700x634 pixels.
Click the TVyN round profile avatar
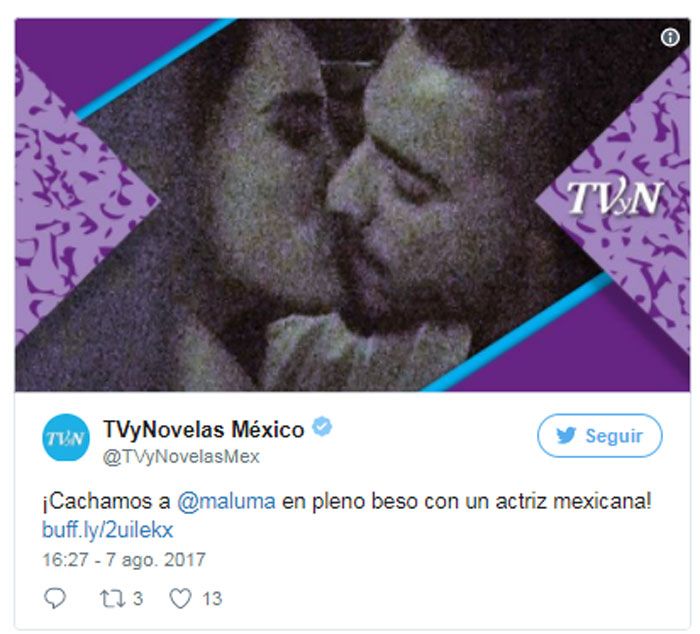click(x=66, y=438)
